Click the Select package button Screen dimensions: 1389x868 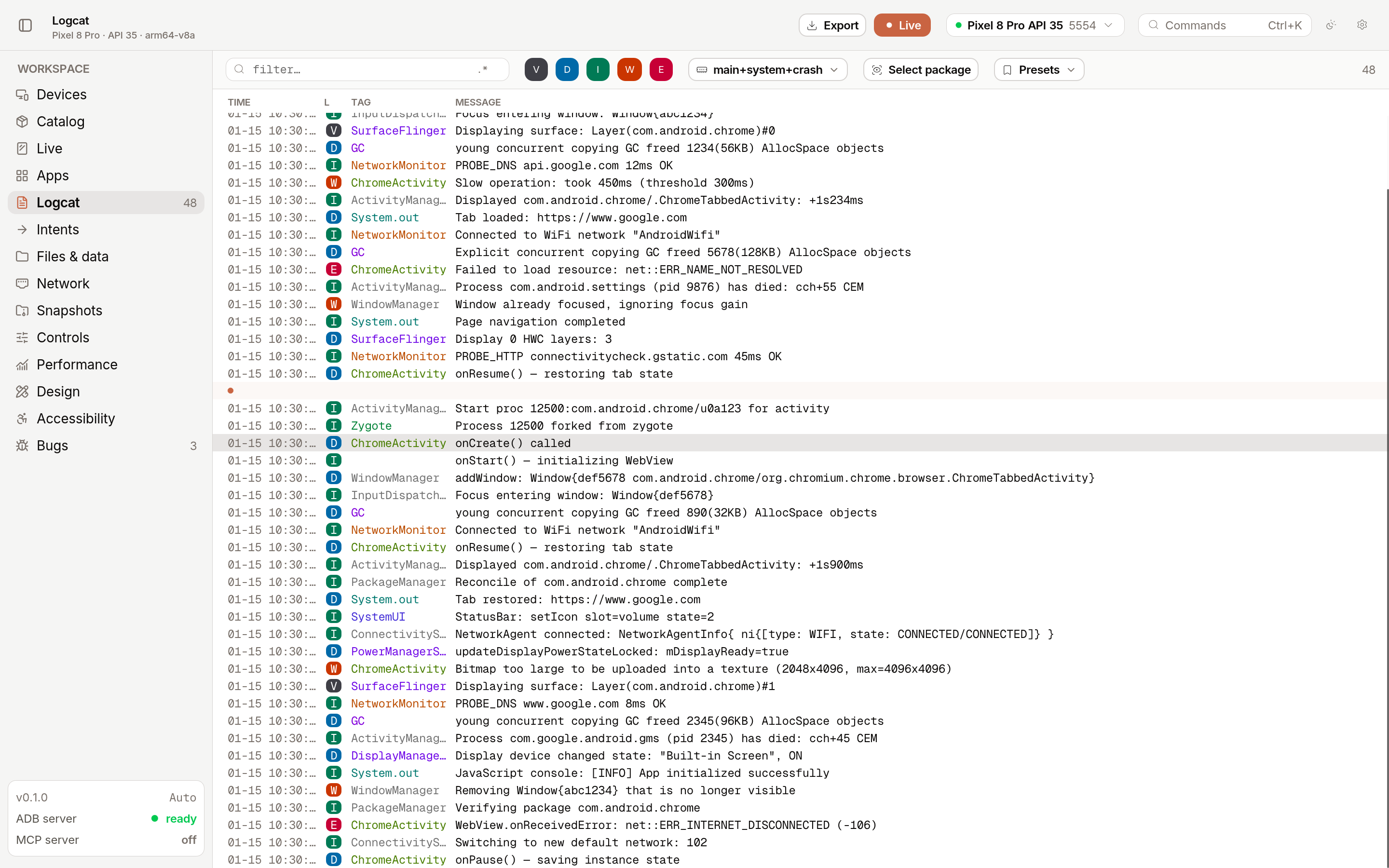[x=921, y=69]
